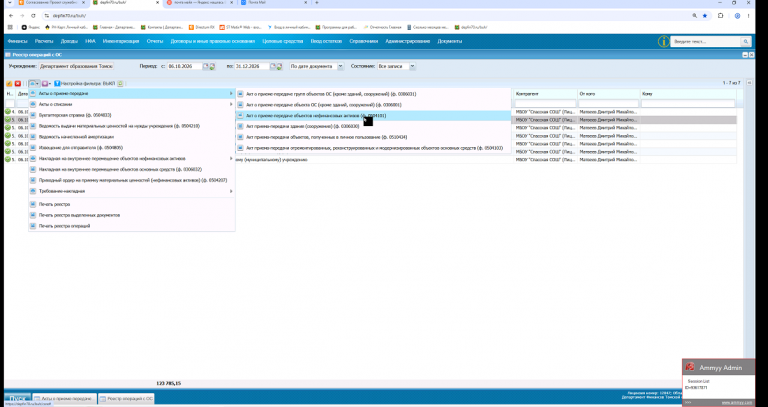Viewport: 768px width, 407px height.
Task: Choose 'Акт о приеме-передаче групп объектов ОС'
Action: tap(374, 94)
